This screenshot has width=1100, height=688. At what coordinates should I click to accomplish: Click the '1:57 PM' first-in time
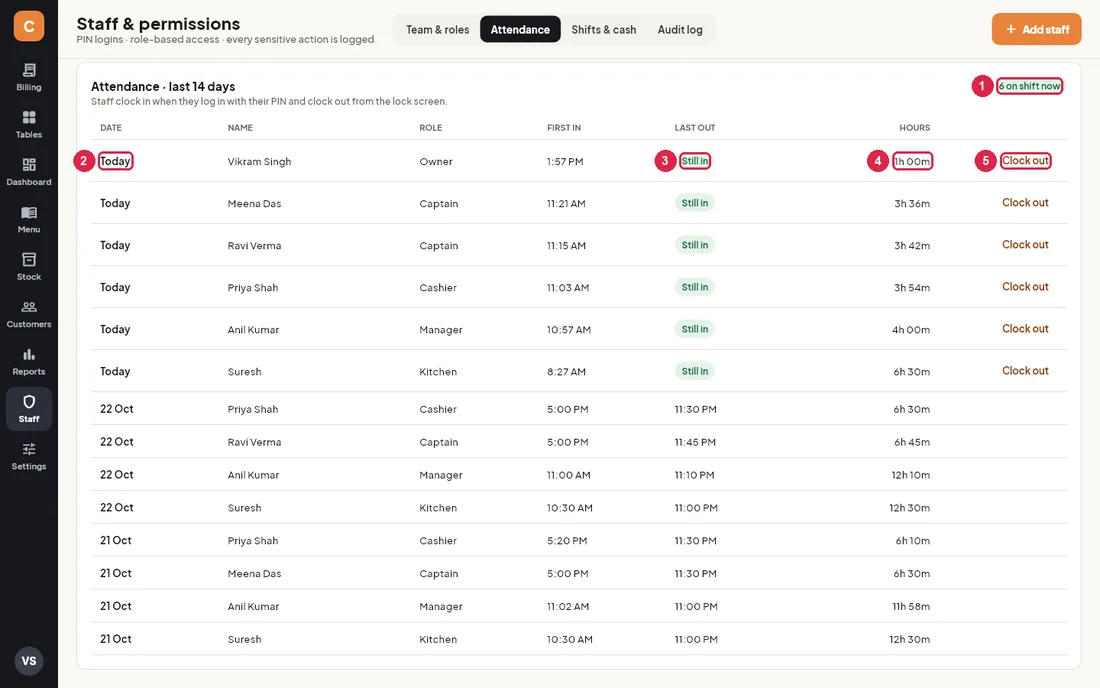coord(565,161)
